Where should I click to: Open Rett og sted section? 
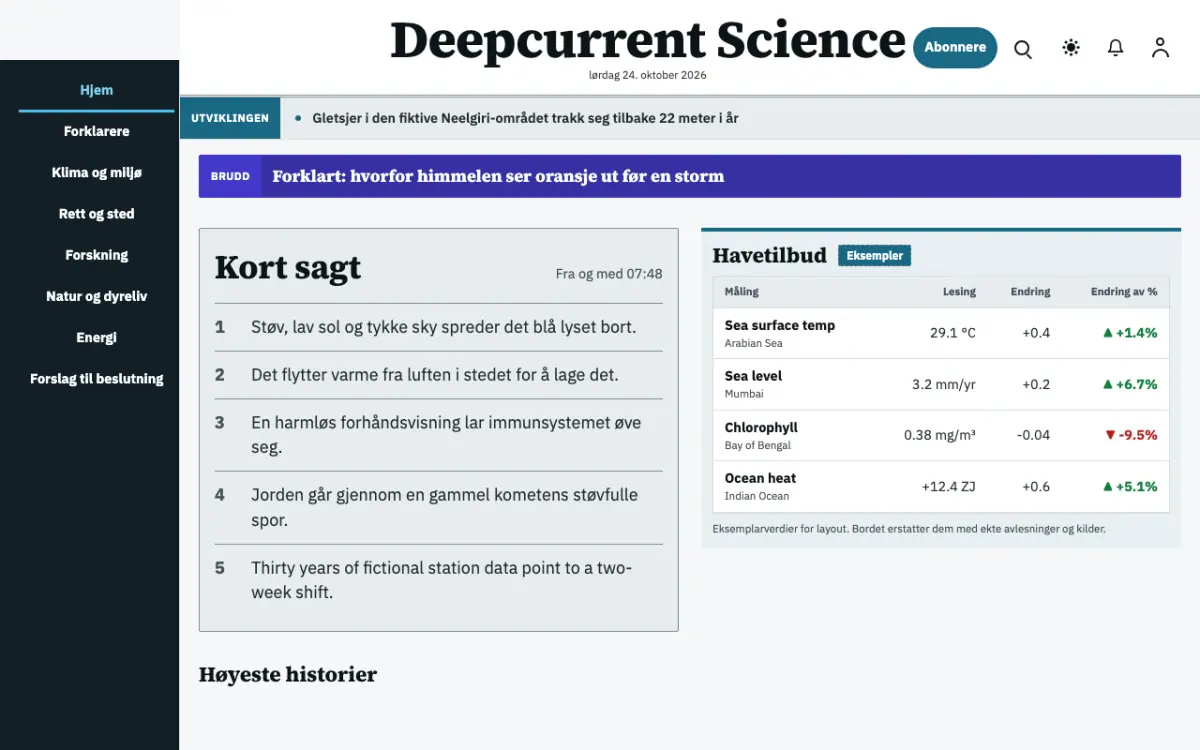click(x=97, y=214)
